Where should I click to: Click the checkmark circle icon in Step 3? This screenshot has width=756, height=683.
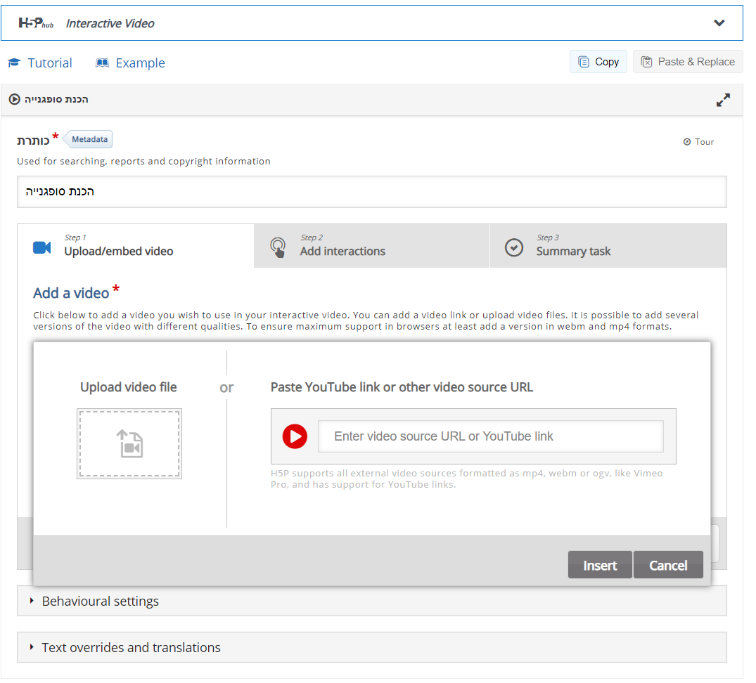[x=514, y=247]
